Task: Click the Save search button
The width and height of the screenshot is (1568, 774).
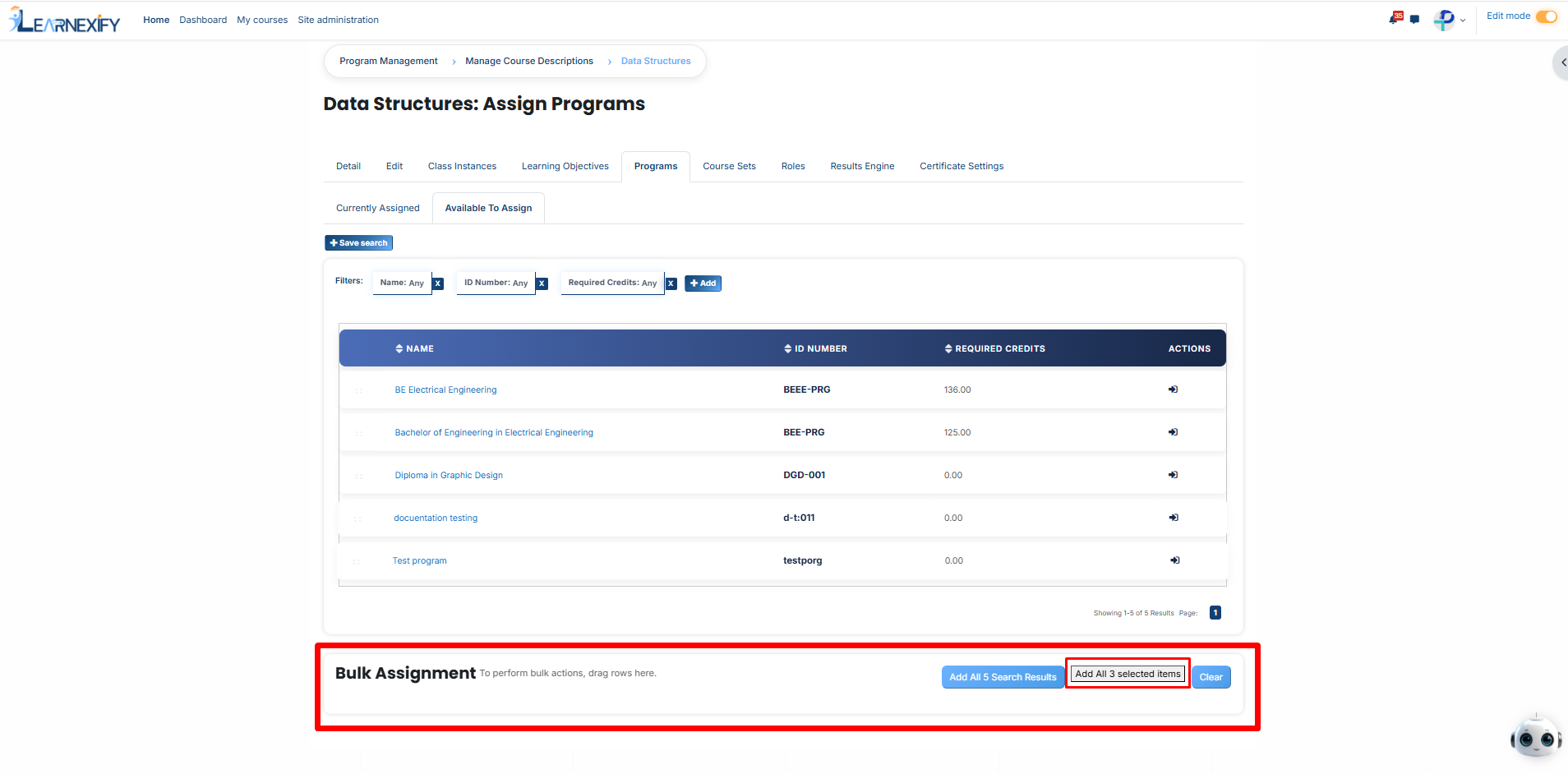Action: click(358, 243)
